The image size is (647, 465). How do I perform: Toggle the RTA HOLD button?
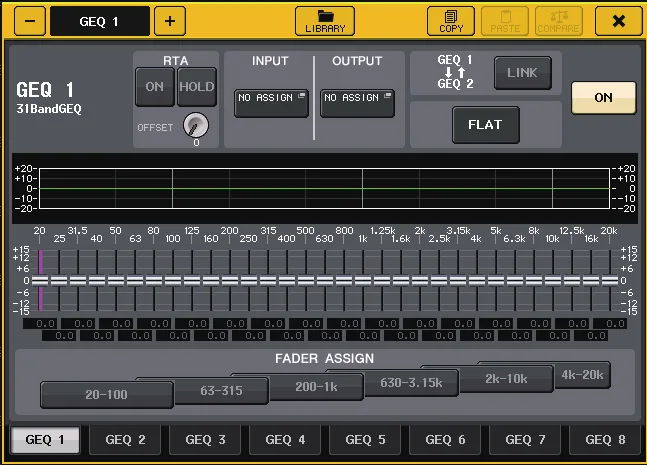[x=197, y=87]
